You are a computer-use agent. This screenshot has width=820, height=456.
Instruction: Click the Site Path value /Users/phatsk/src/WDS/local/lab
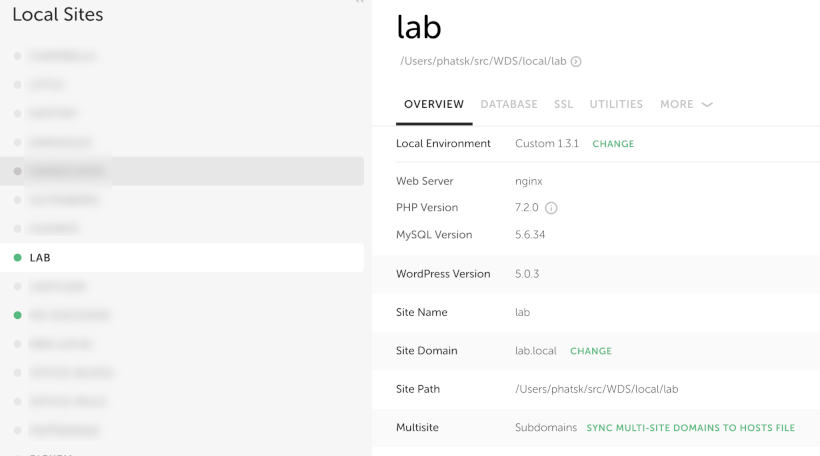(597, 389)
